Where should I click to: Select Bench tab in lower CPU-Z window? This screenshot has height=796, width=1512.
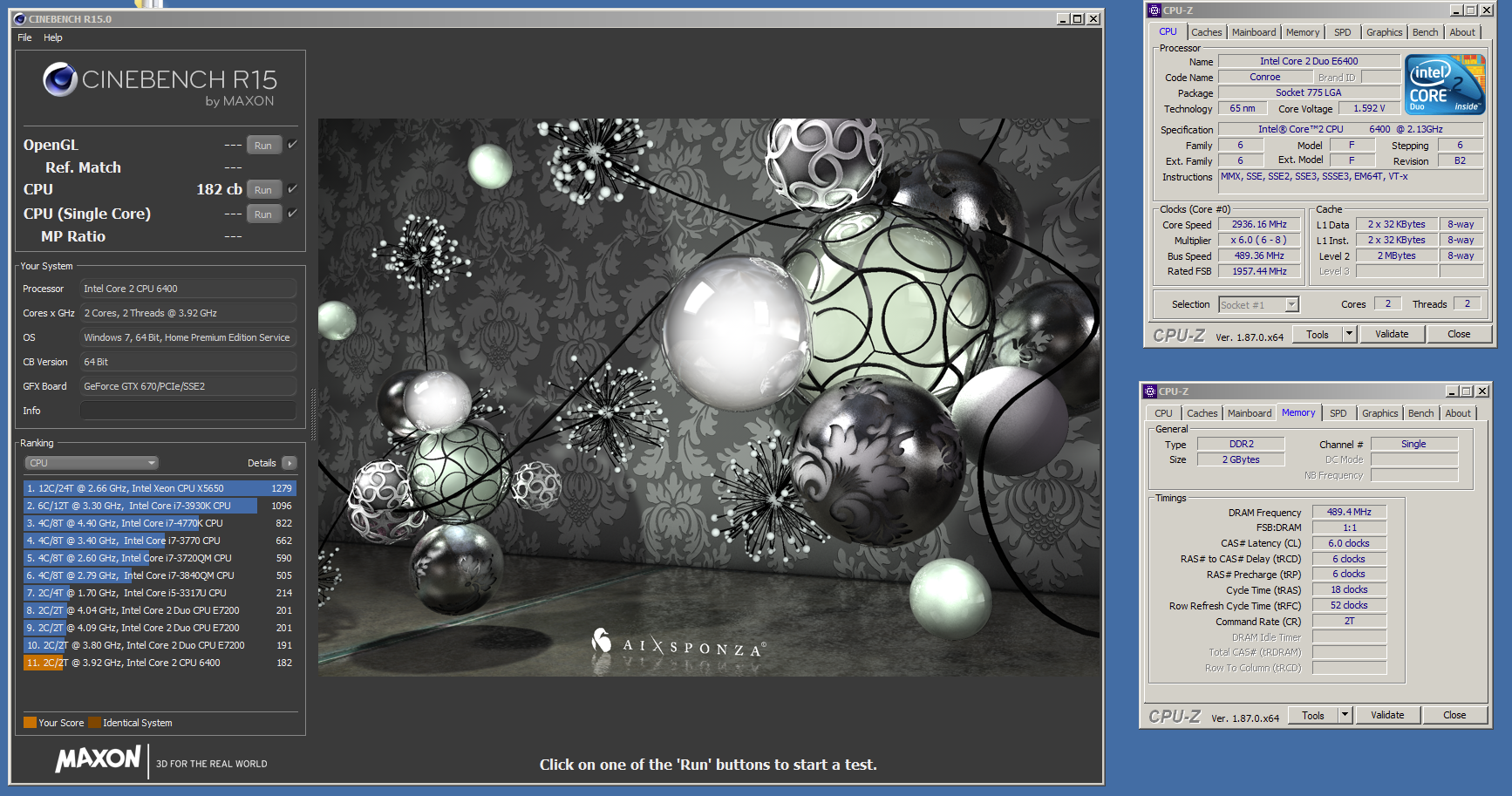tap(1421, 413)
